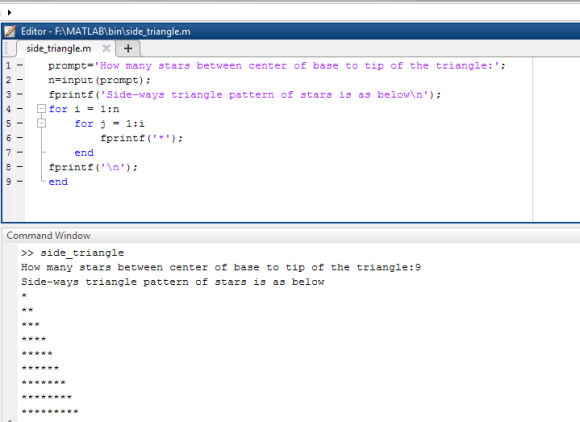
Task: Add a new editor tab with plus button
Action: [128, 48]
